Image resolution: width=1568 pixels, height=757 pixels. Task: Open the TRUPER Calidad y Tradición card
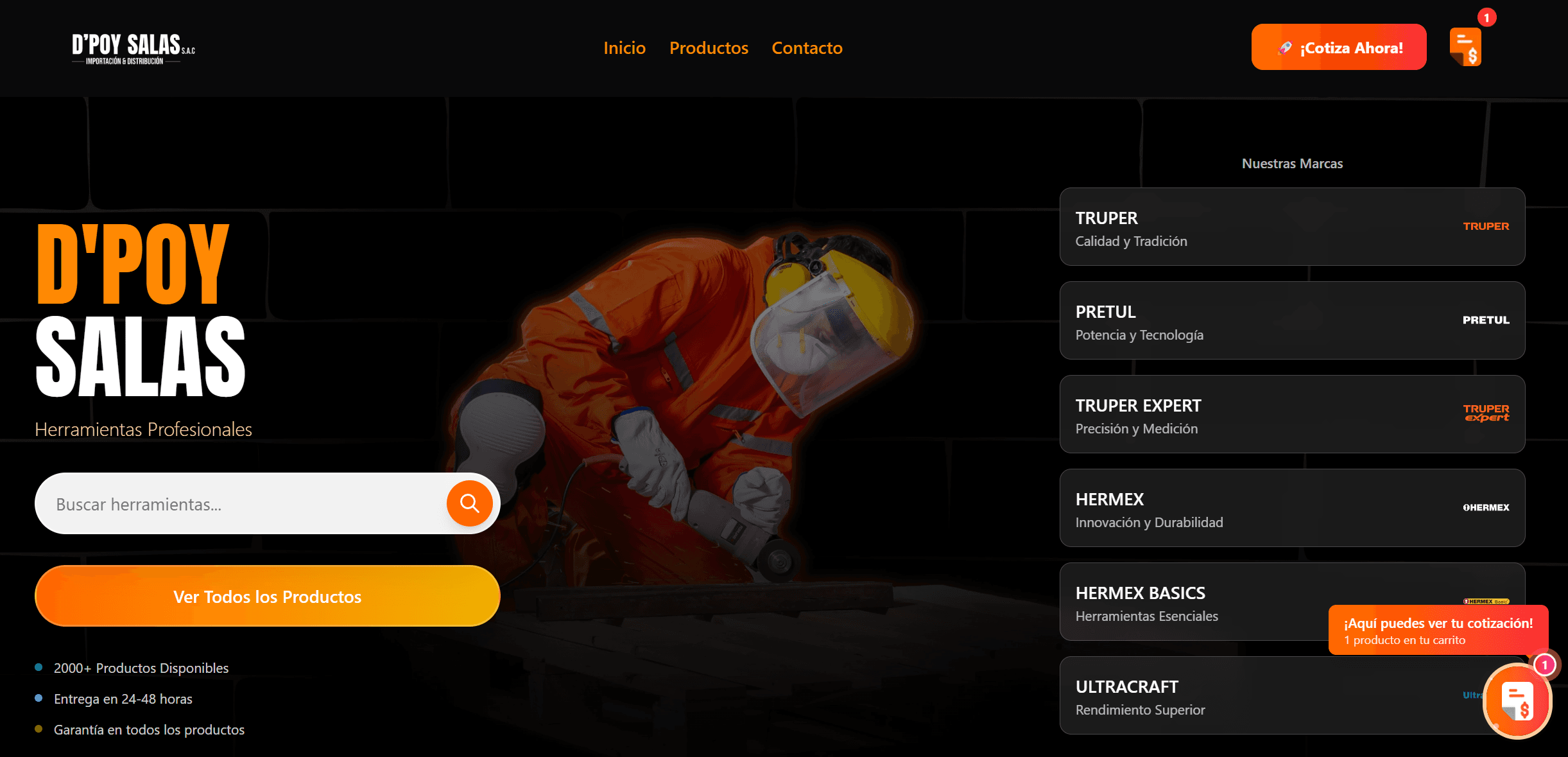1292,227
